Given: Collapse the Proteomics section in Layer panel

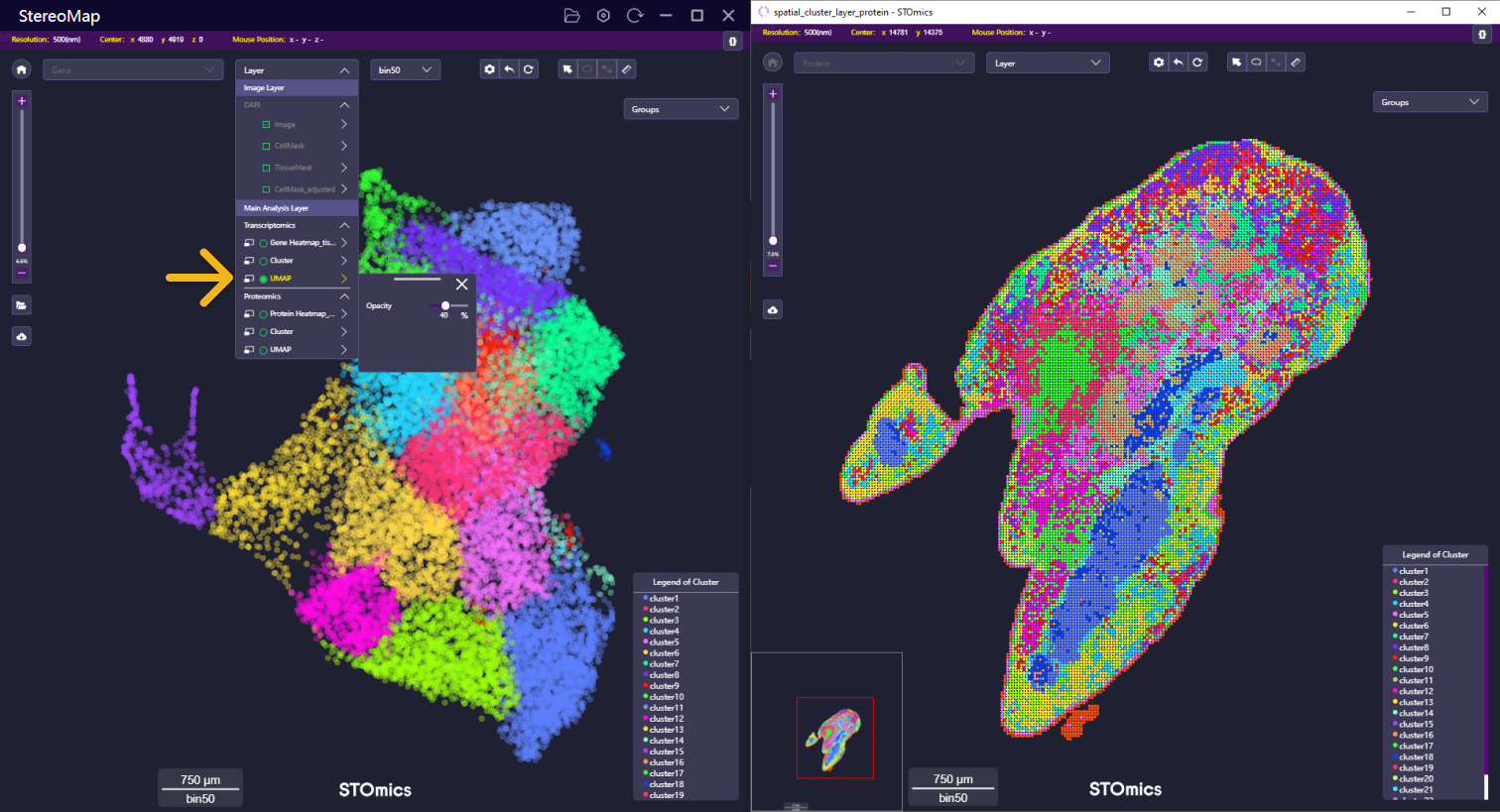Looking at the screenshot, I should pos(344,296).
